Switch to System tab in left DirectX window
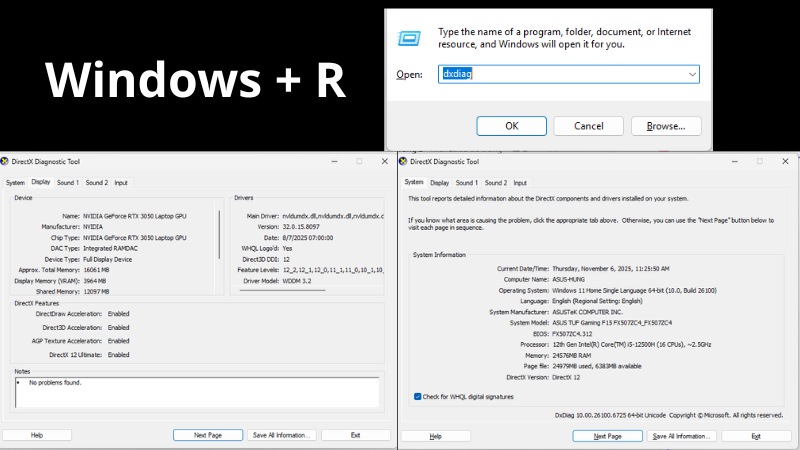The width and height of the screenshot is (800, 450). tap(15, 183)
